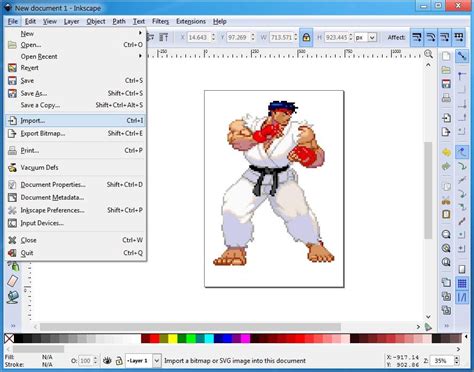Toggle Snap nodes button in snap bar
Screen dimensions: 474x372
pos(462,152)
